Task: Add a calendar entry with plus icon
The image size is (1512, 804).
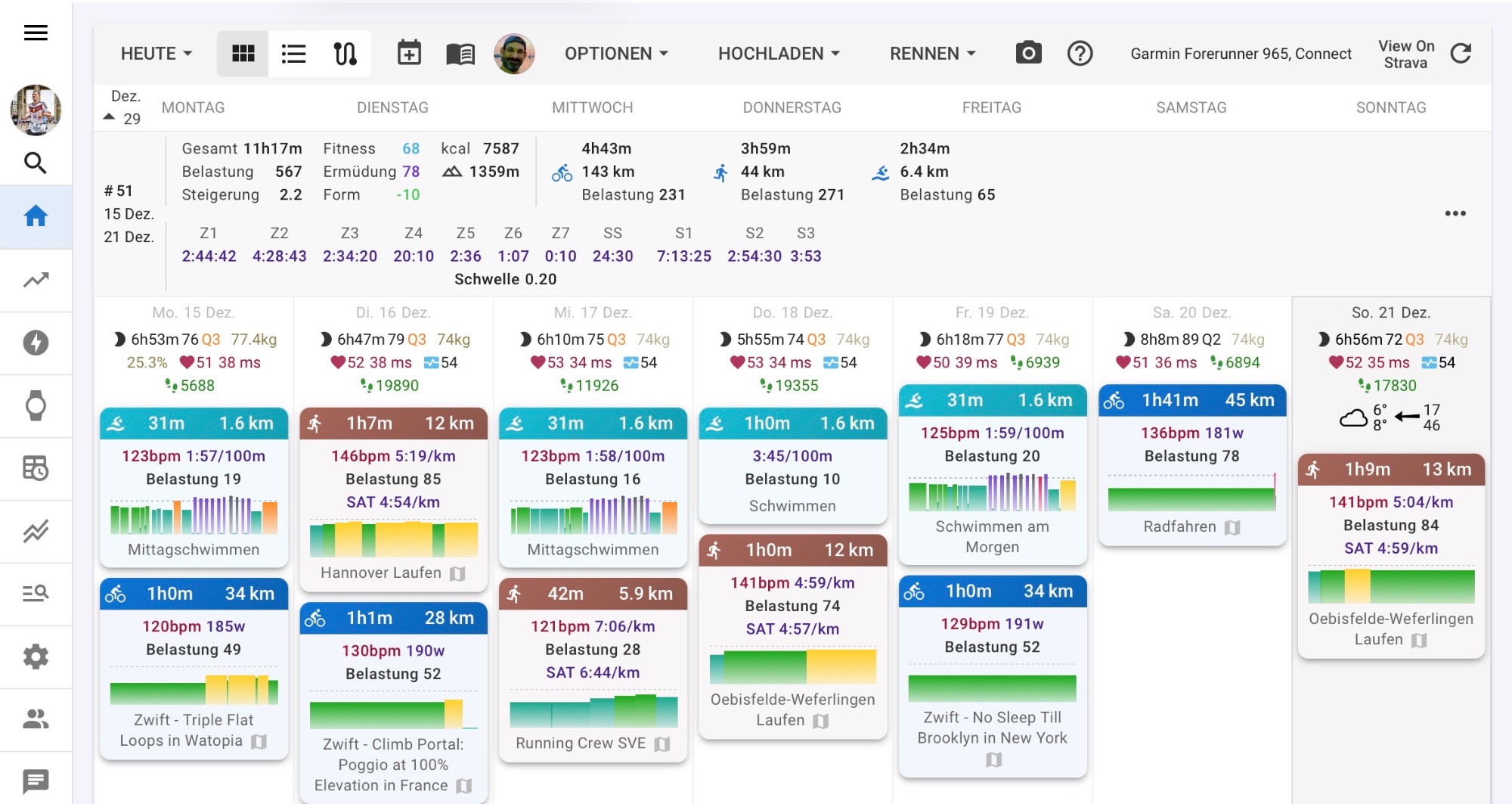Action: coord(409,53)
